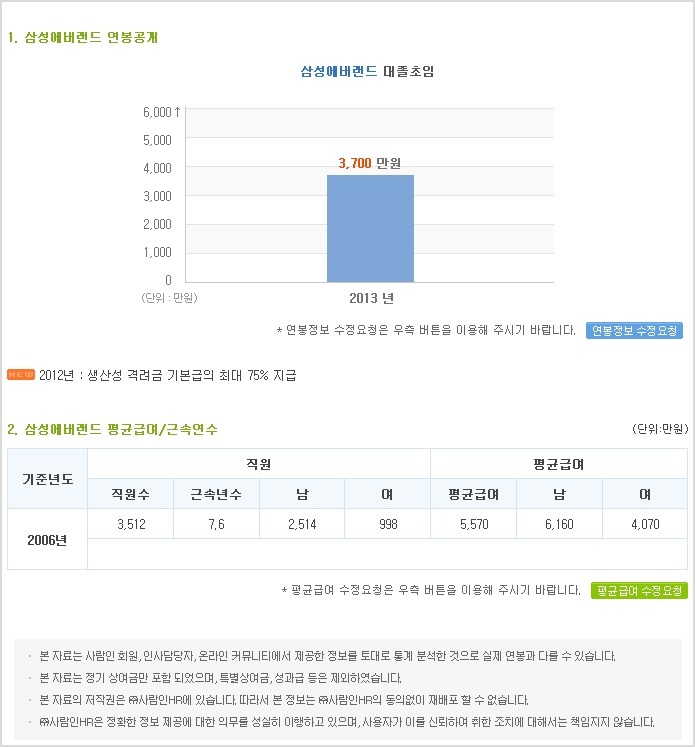Click the blue 연봉정보 수정요청 button
Screen dimensions: 695x747
click(x=634, y=330)
